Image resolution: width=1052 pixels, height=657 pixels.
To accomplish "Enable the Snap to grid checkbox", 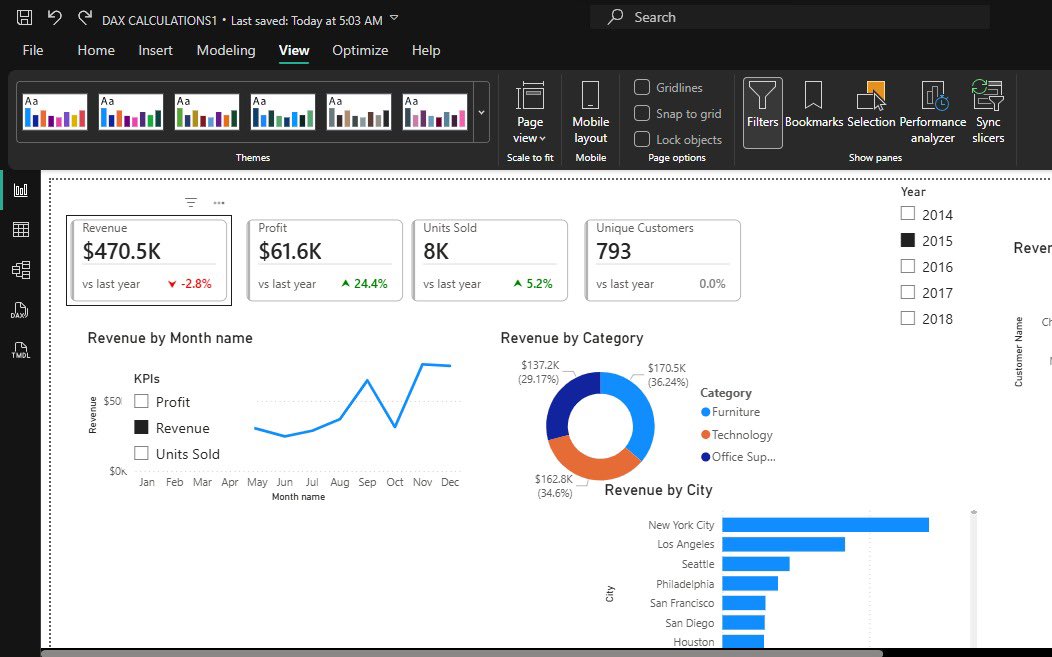I will [x=642, y=113].
